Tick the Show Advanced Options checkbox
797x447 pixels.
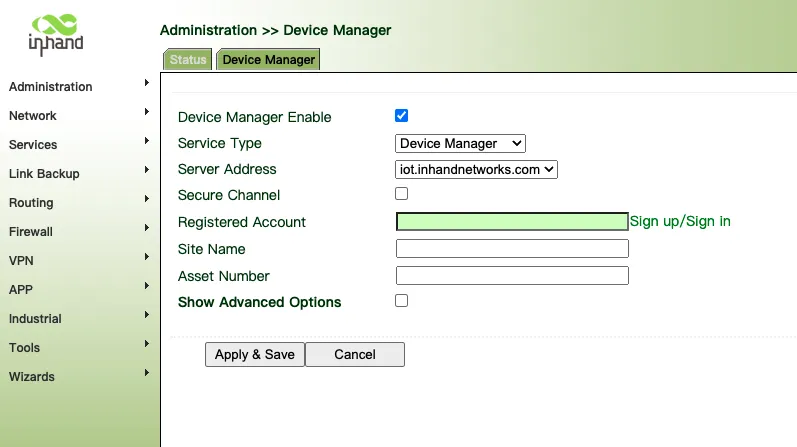point(402,301)
